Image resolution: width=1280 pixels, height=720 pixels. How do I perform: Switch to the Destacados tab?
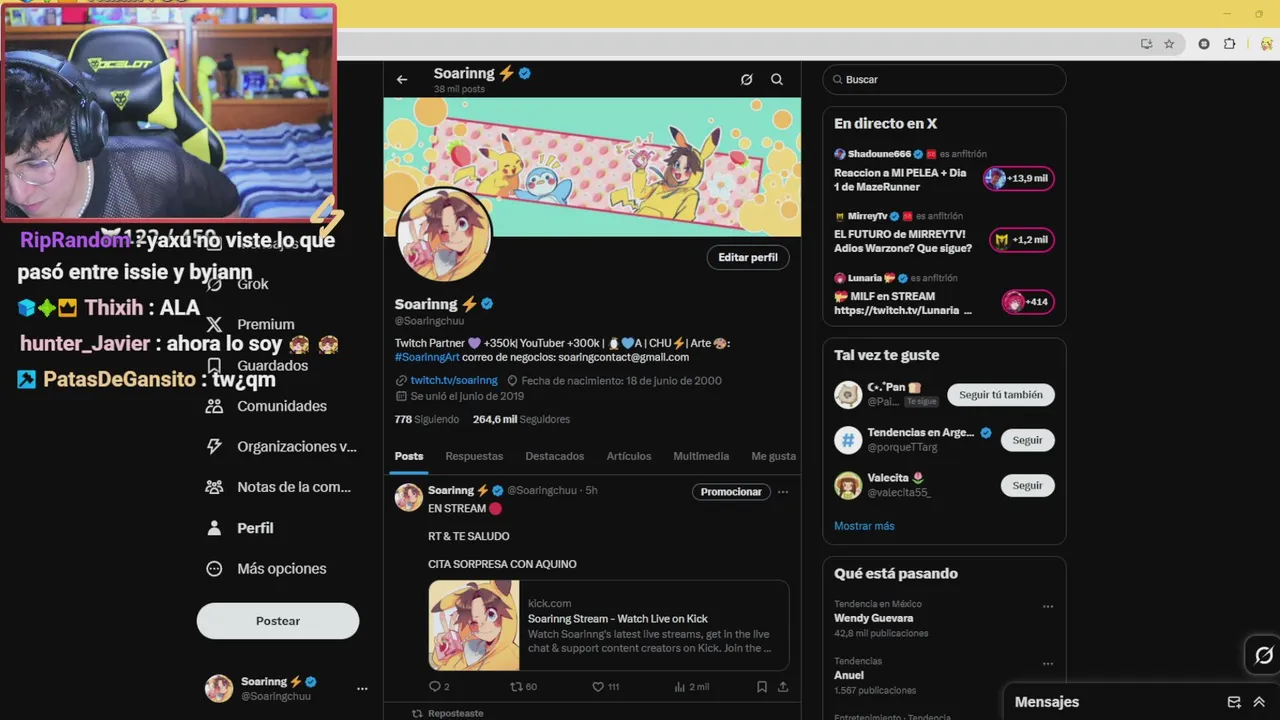[x=555, y=456]
